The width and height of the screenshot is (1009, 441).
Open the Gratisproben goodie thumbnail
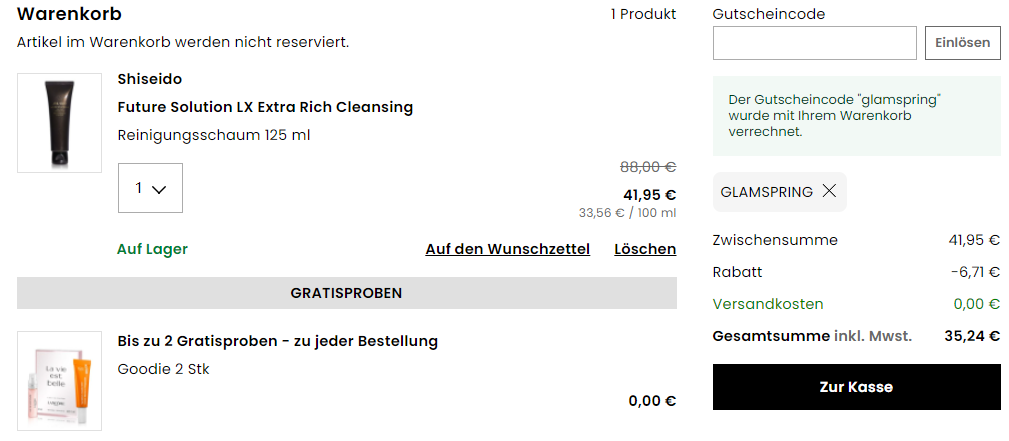[59, 381]
